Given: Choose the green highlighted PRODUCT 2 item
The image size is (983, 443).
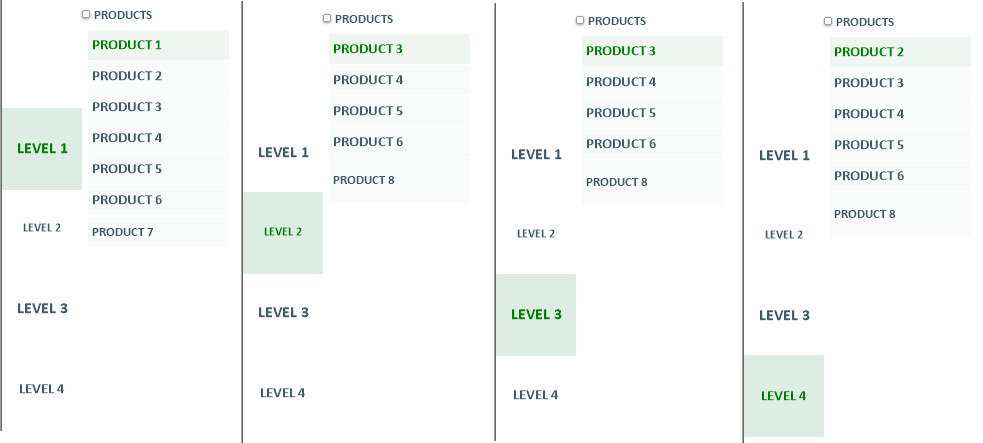Looking at the screenshot, I should [900, 52].
